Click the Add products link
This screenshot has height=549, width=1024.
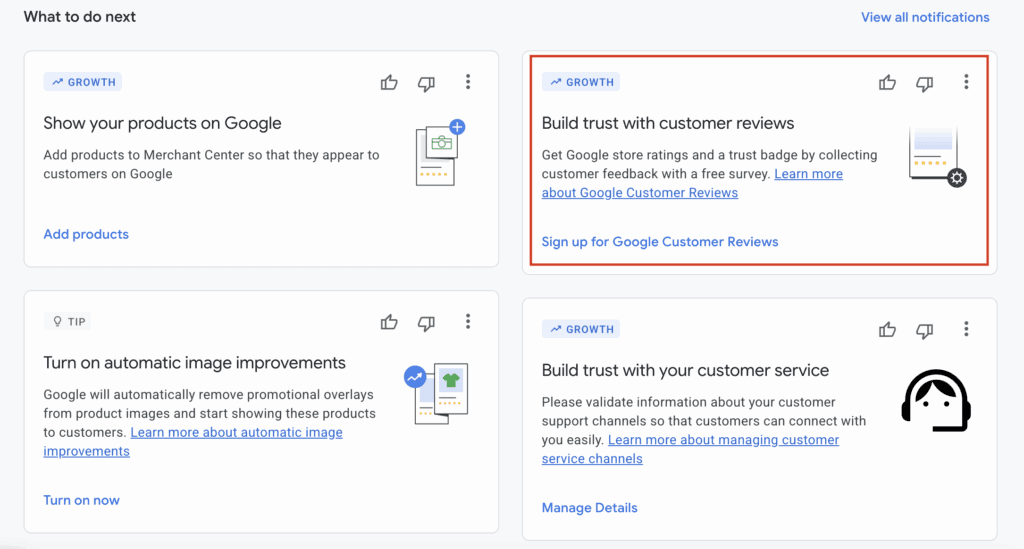click(x=86, y=234)
